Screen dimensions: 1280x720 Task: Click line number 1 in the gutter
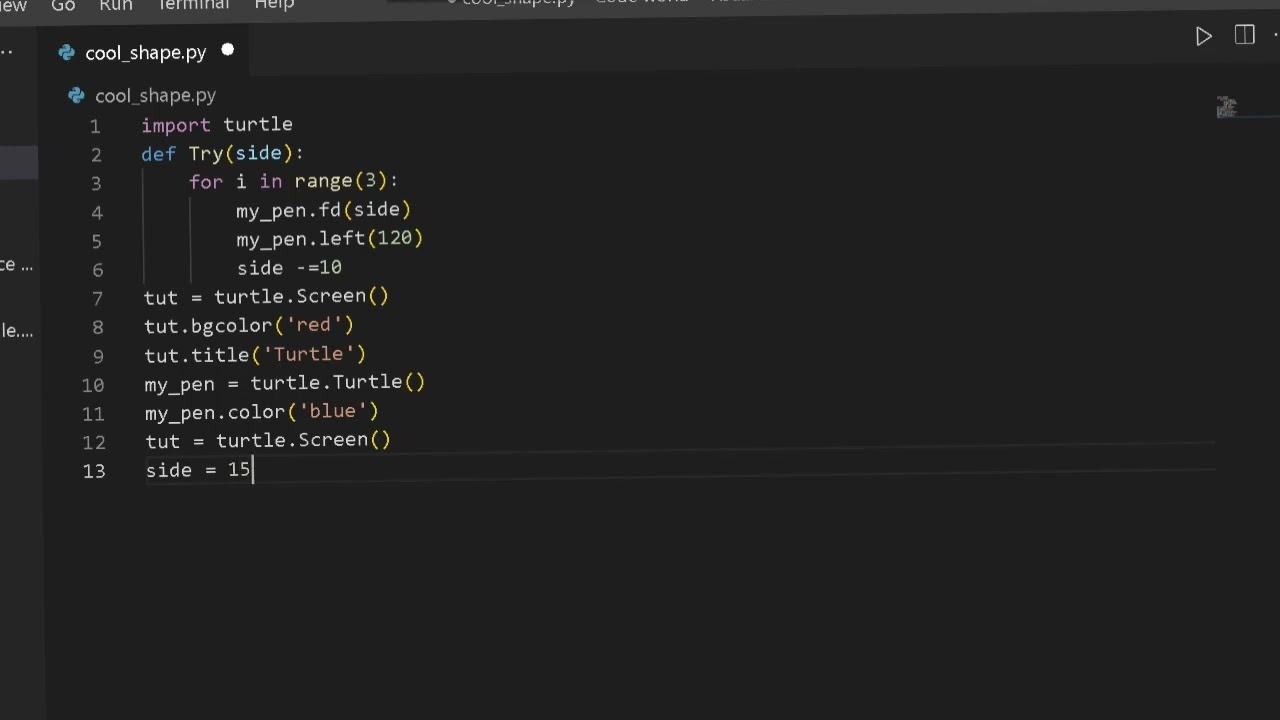pyautogui.click(x=95, y=127)
